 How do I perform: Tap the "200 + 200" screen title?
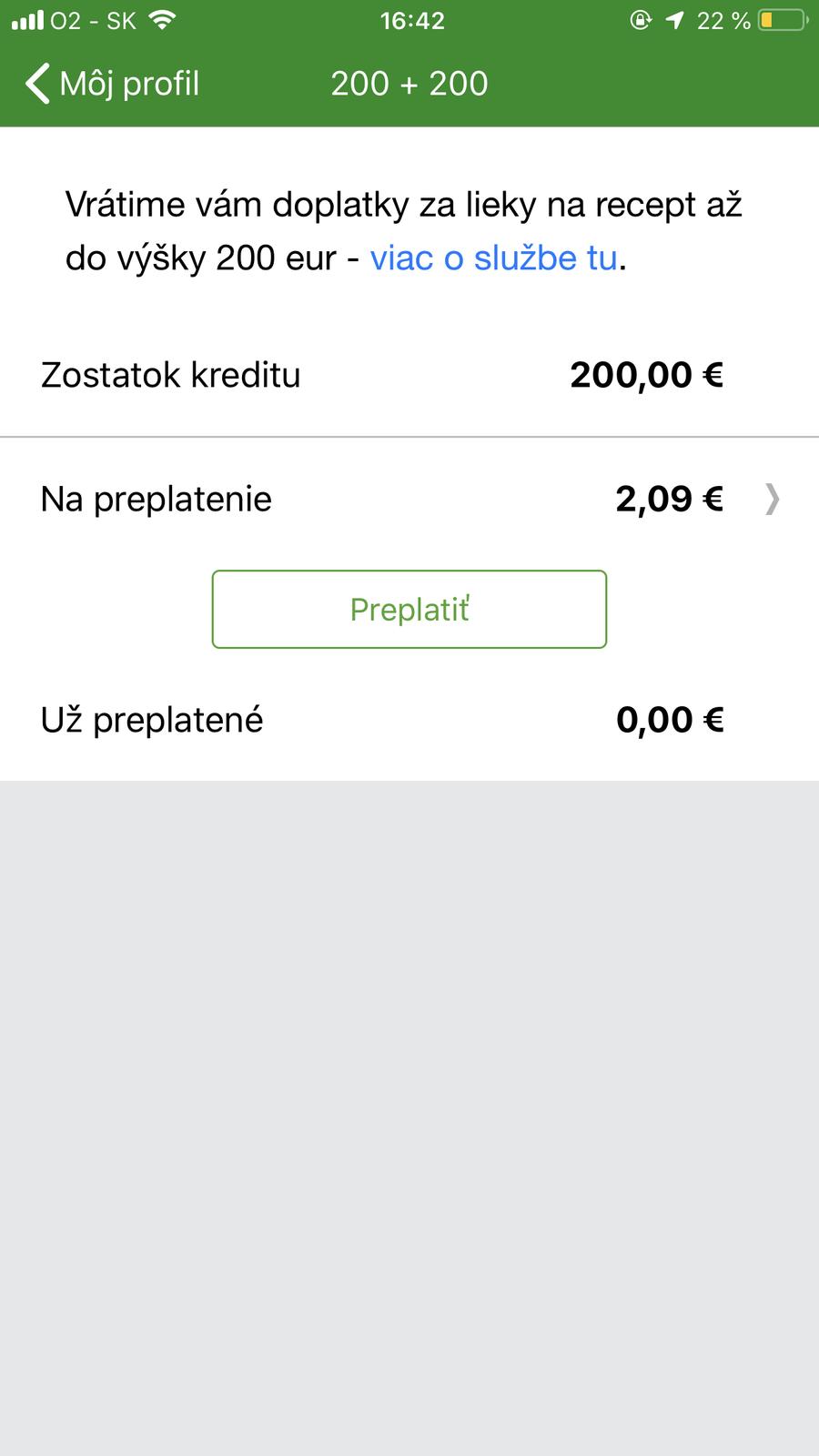pos(409,84)
